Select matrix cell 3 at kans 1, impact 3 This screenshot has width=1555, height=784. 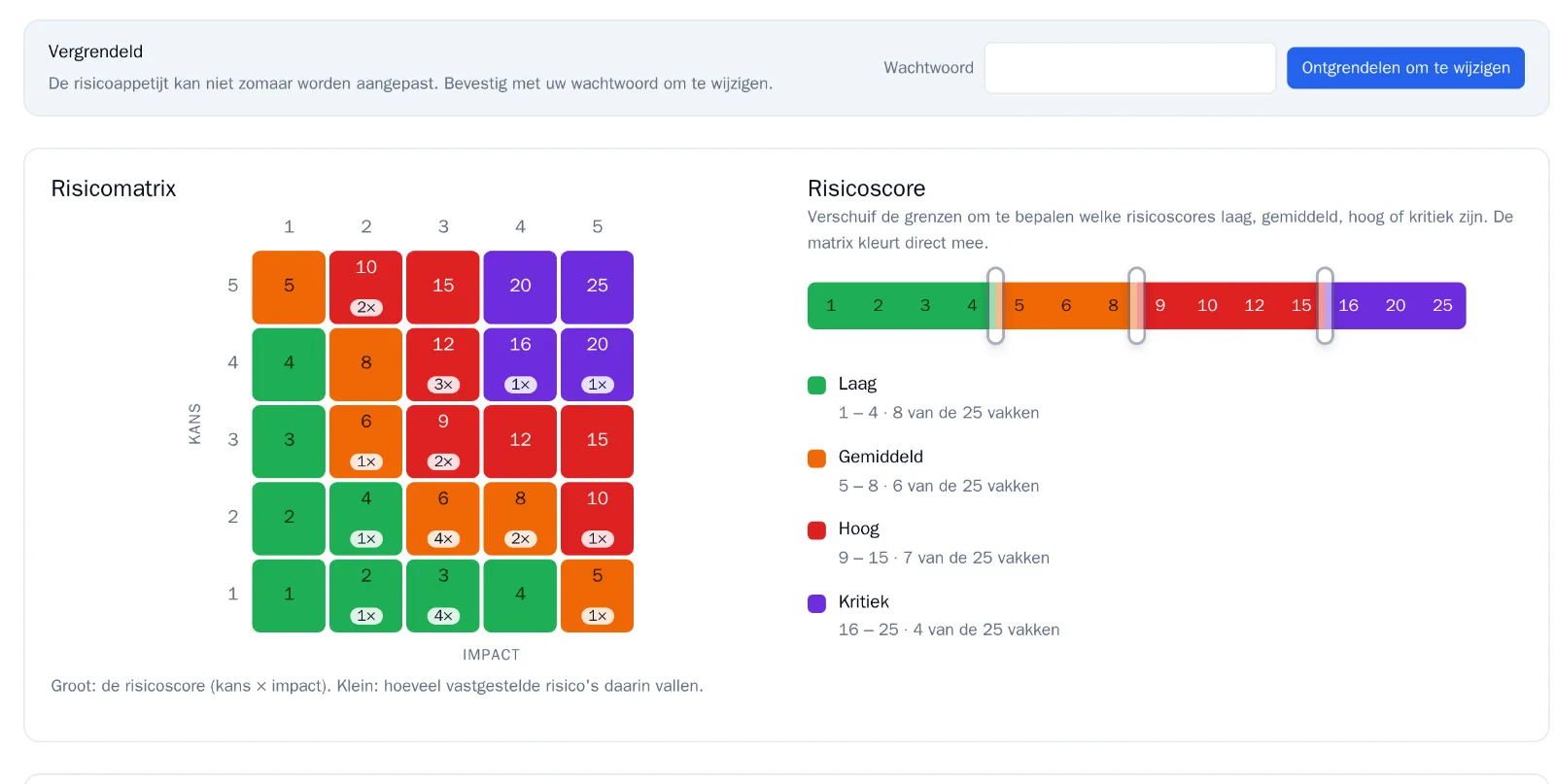coord(443,596)
